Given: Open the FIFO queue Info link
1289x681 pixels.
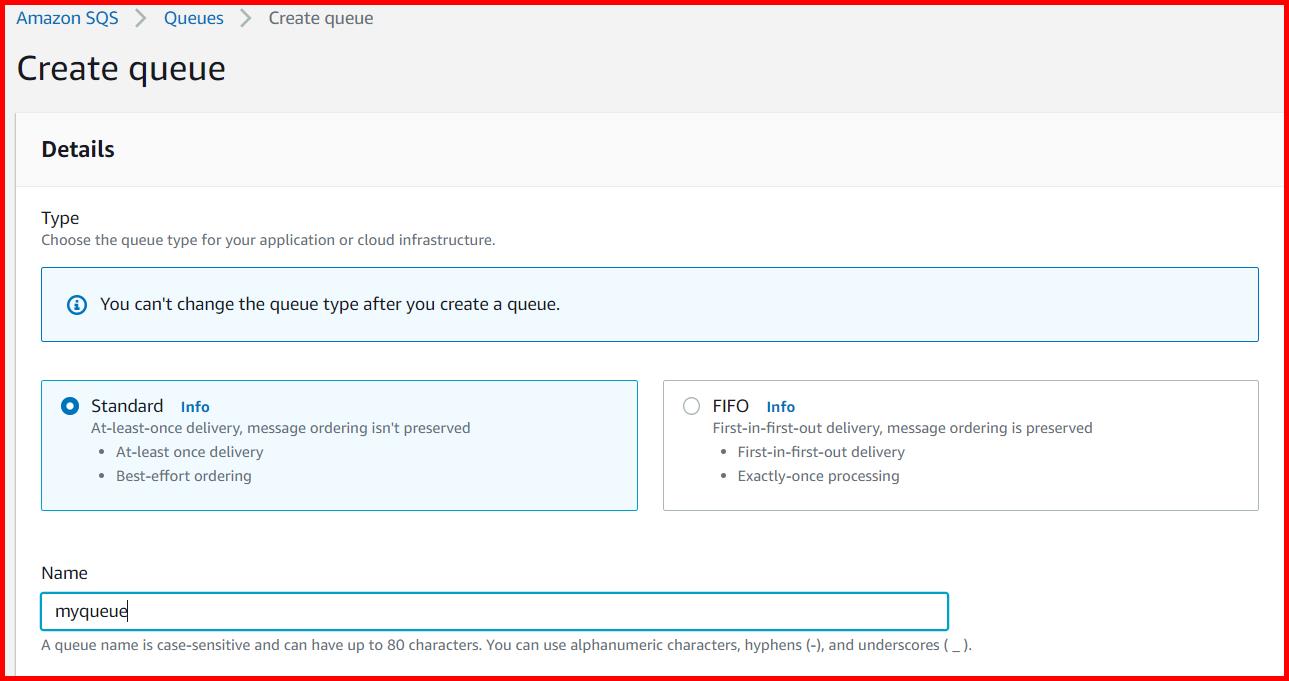Looking at the screenshot, I should point(780,407).
